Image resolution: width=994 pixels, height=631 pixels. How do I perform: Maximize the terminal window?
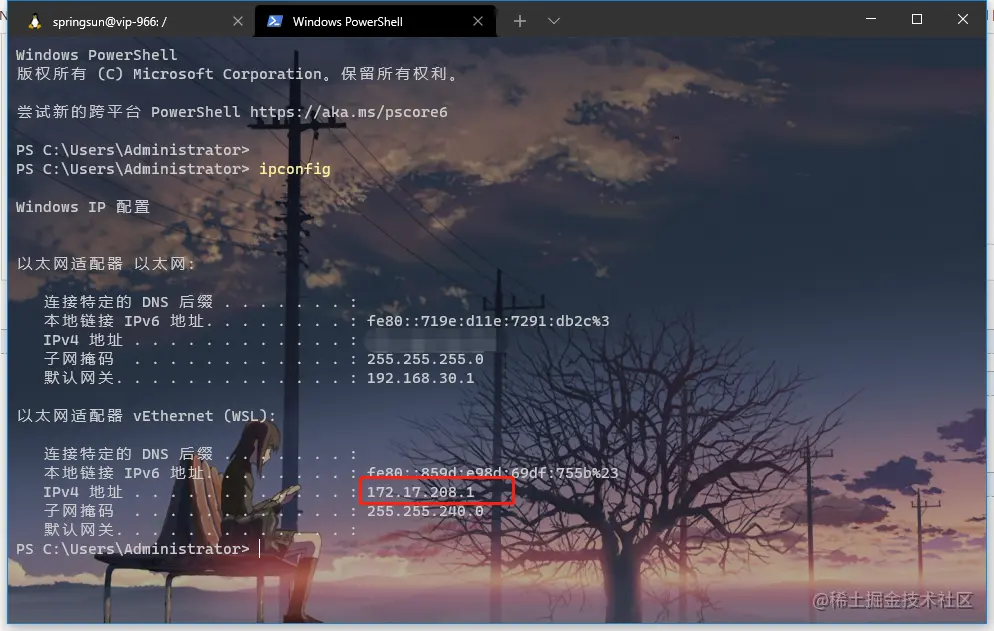pyautogui.click(x=917, y=20)
